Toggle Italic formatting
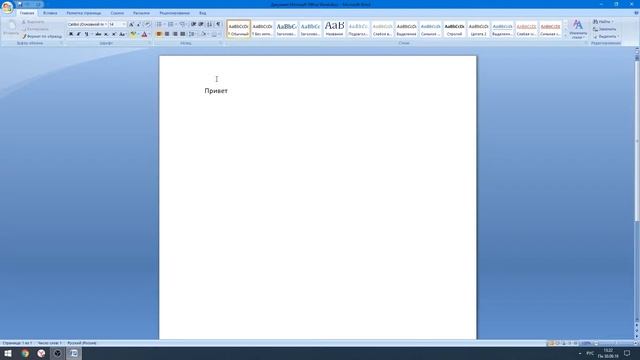Viewport: 640px width, 360px height. (x=78, y=34)
